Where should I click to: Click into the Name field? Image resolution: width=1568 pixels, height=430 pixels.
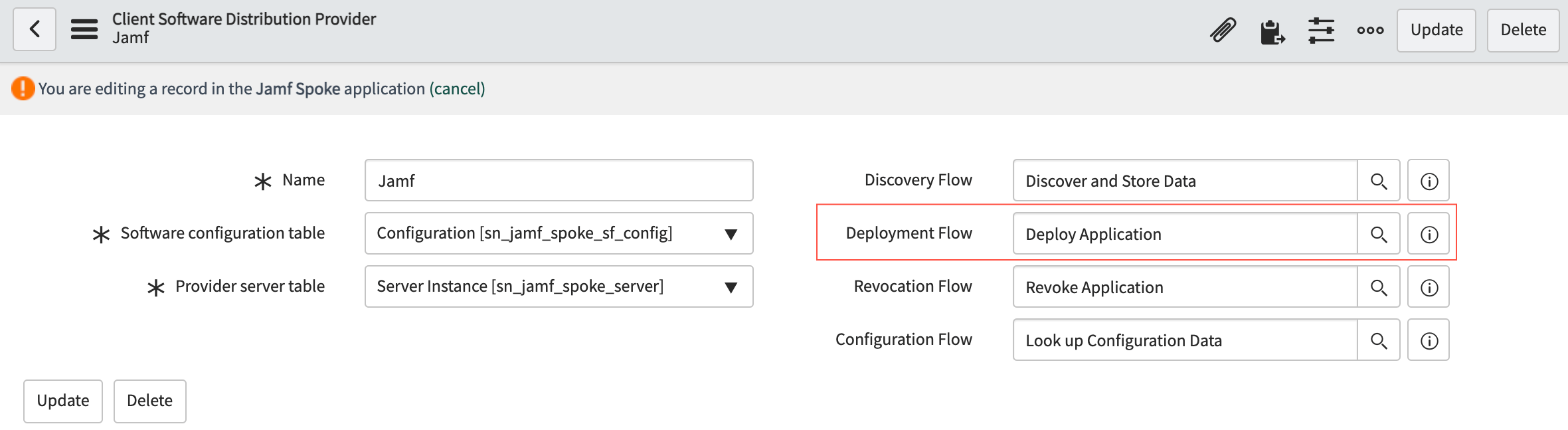559,180
